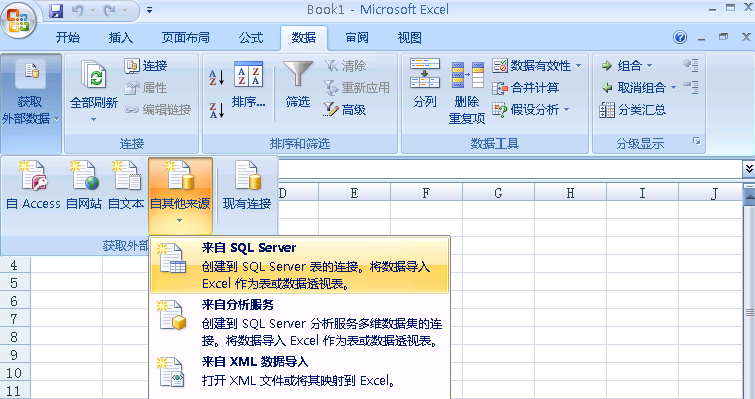The height and width of the screenshot is (399, 755).
Task: Select column E header
Action: 354,193
